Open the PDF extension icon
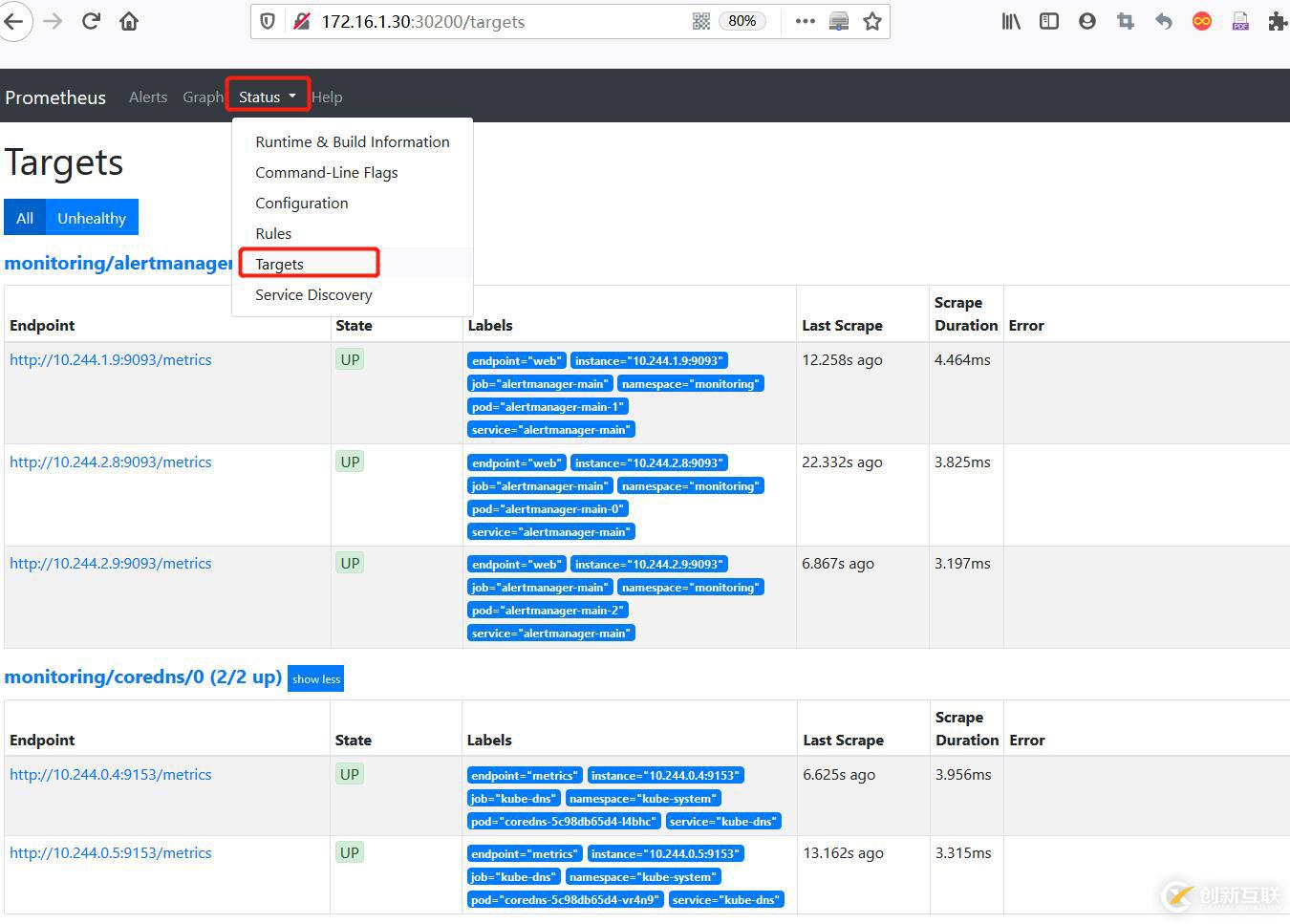The width and height of the screenshot is (1290, 924). [1240, 21]
